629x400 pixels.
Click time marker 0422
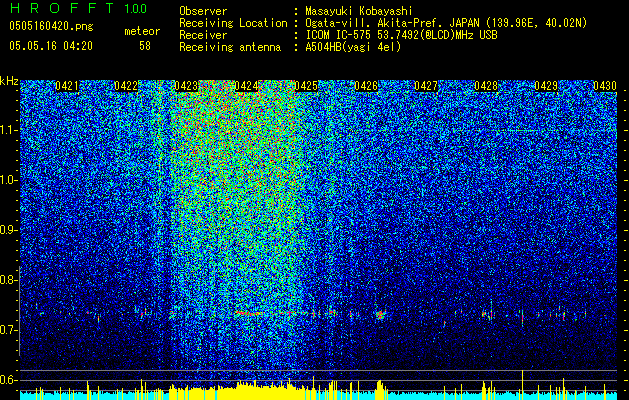[126, 86]
